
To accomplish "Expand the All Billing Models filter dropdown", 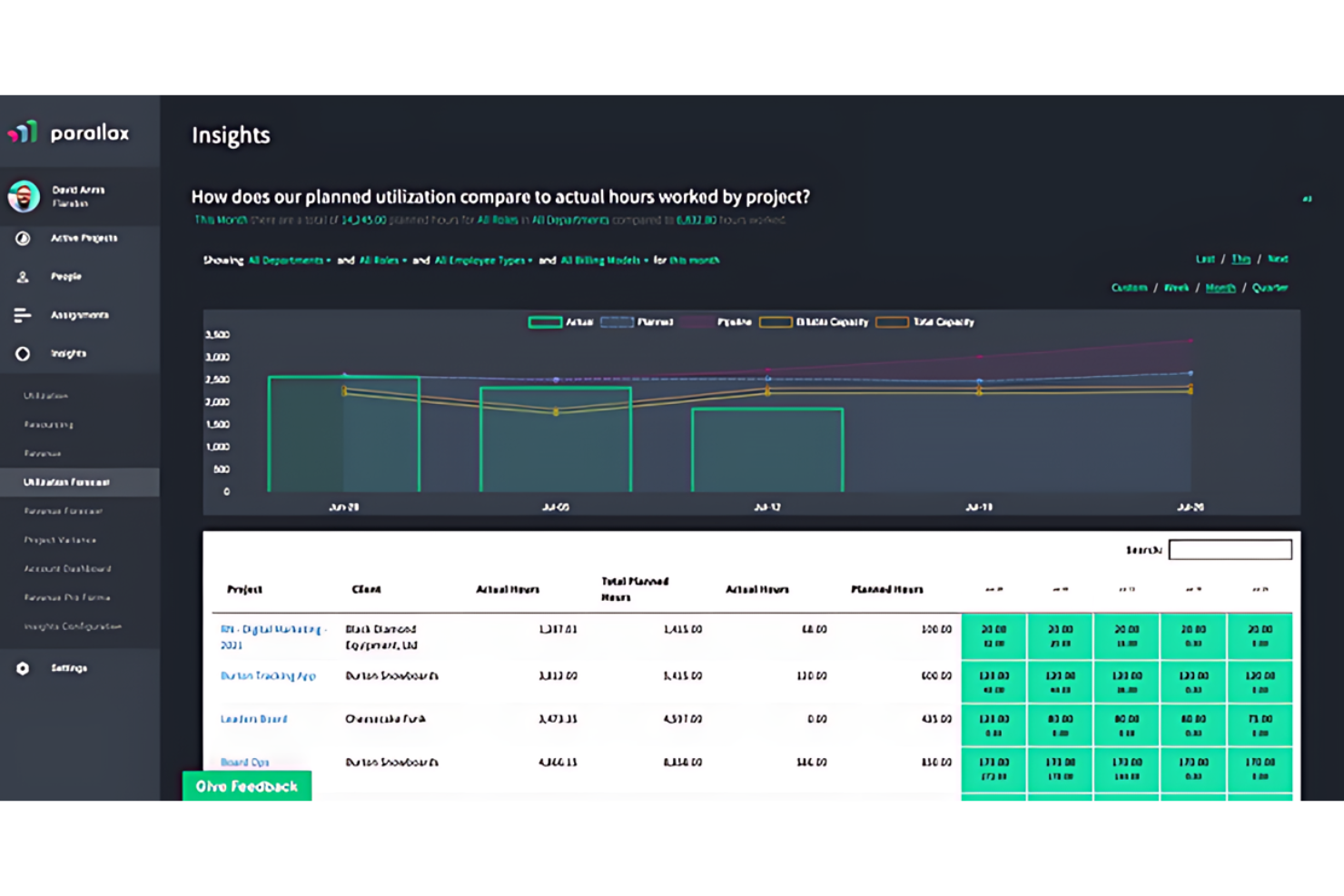I will 604,261.
